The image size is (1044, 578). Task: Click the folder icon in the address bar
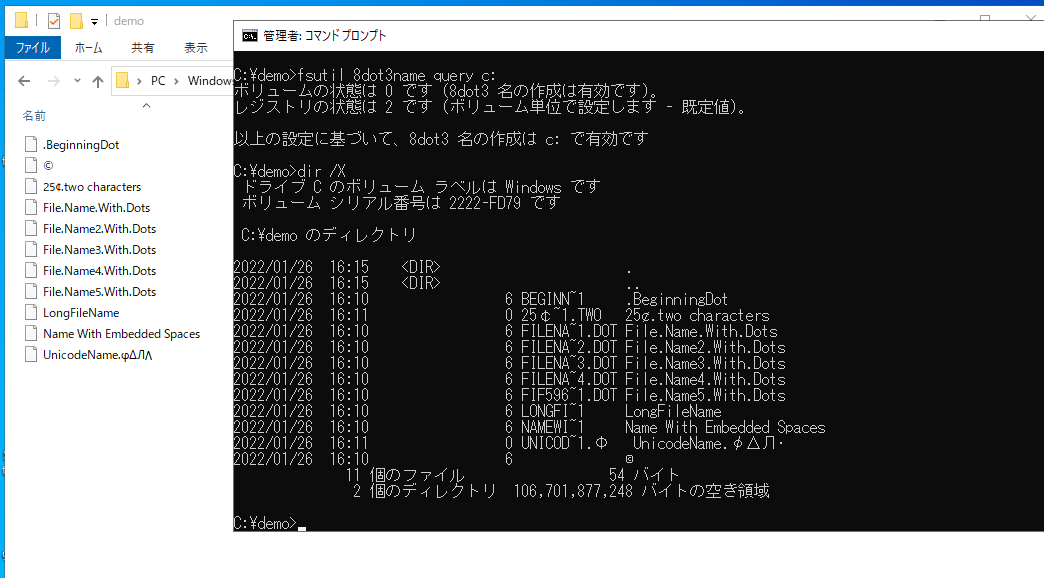point(122,80)
